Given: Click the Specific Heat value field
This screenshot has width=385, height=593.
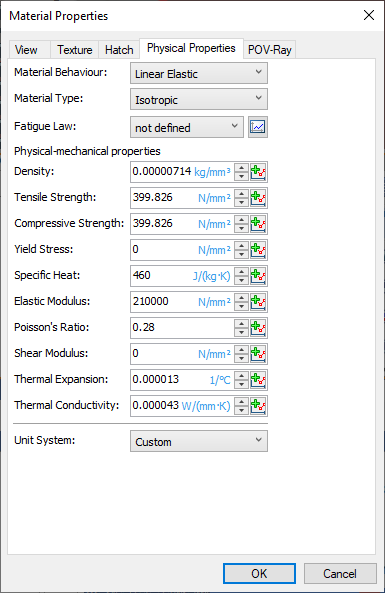Looking at the screenshot, I should pyautogui.click(x=182, y=276).
